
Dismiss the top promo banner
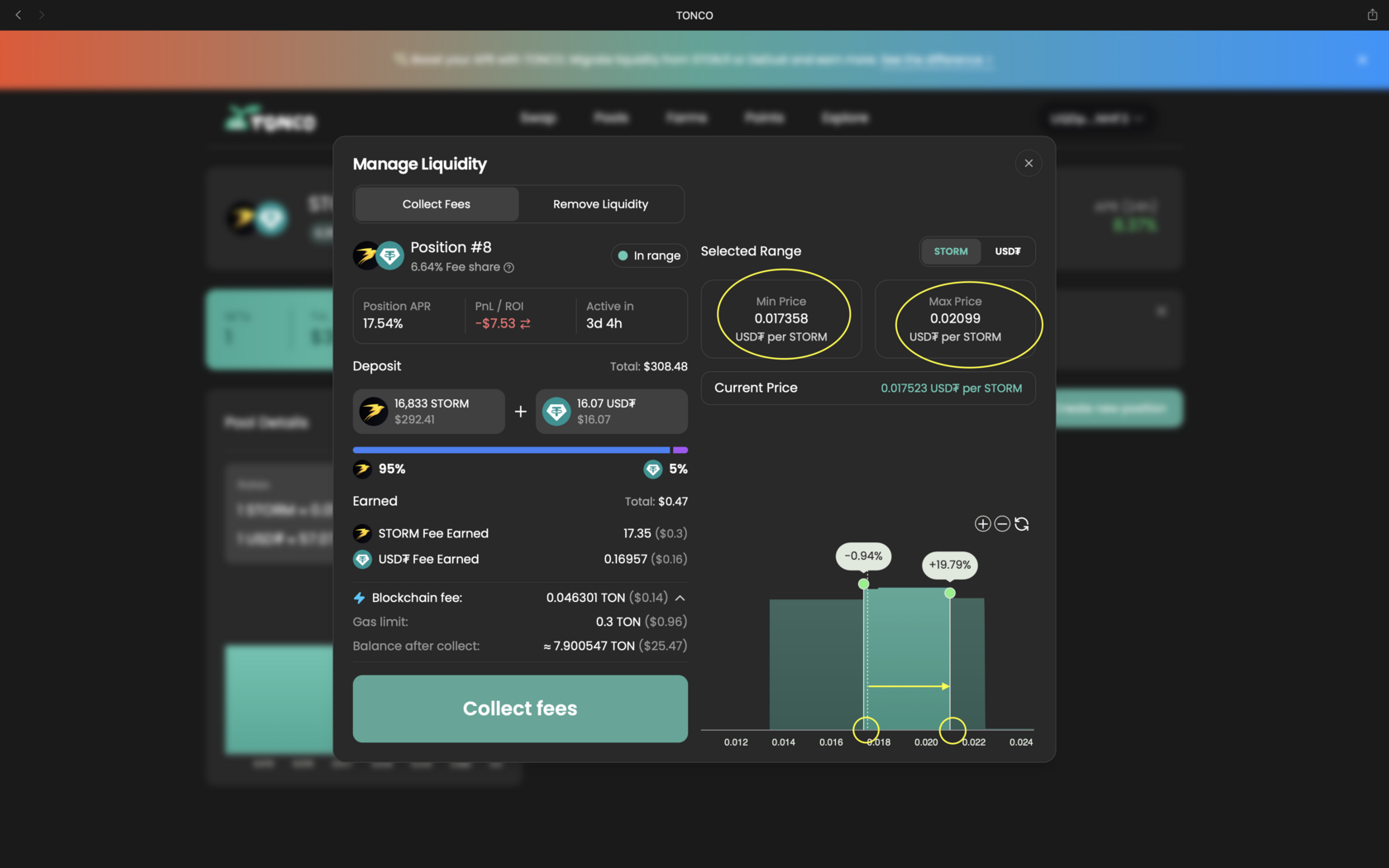(1363, 60)
